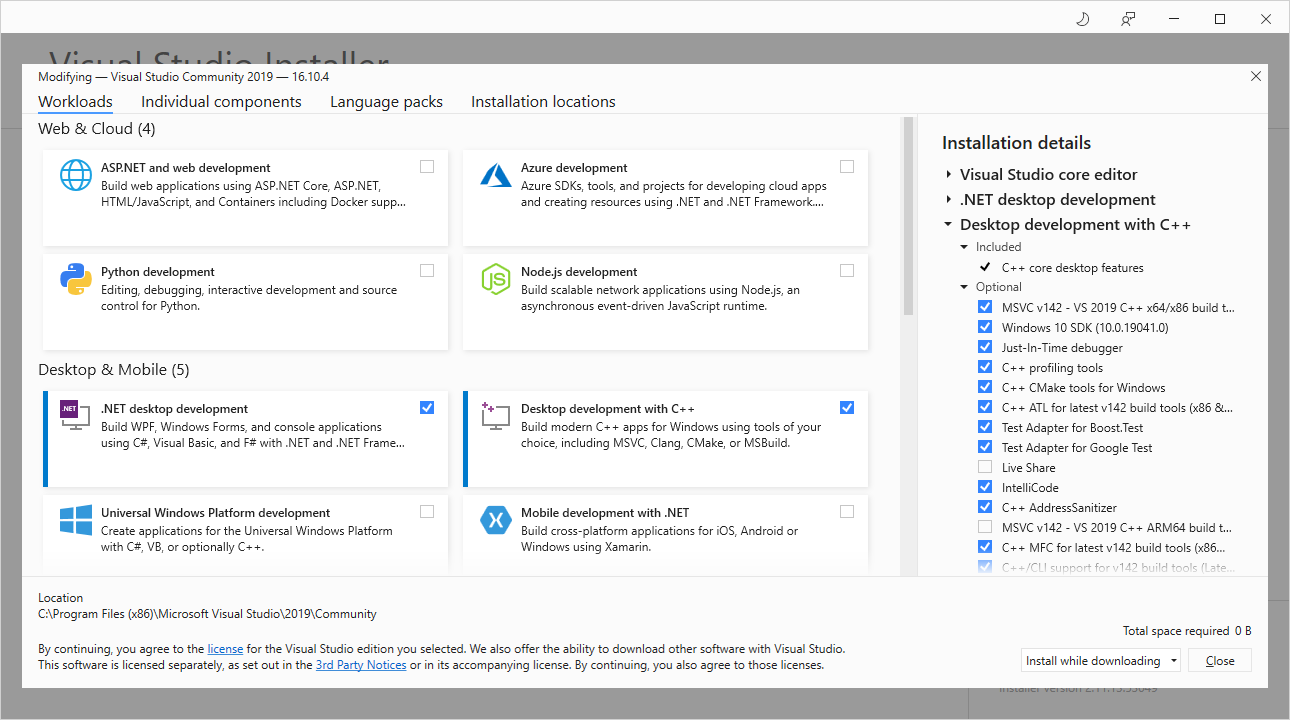Collapse Desktop development with C++ details
Screen dimensions: 1290x720
coord(949,225)
